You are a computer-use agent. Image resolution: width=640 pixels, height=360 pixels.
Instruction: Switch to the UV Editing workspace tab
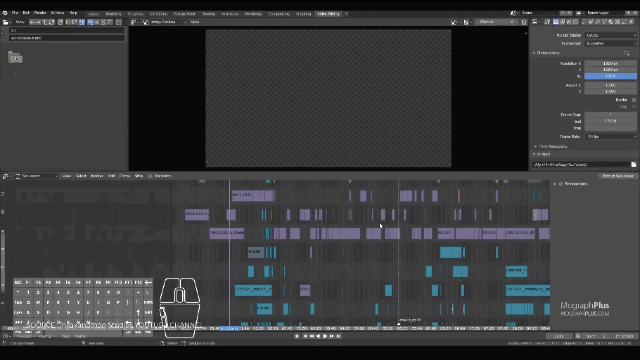[x=158, y=14]
